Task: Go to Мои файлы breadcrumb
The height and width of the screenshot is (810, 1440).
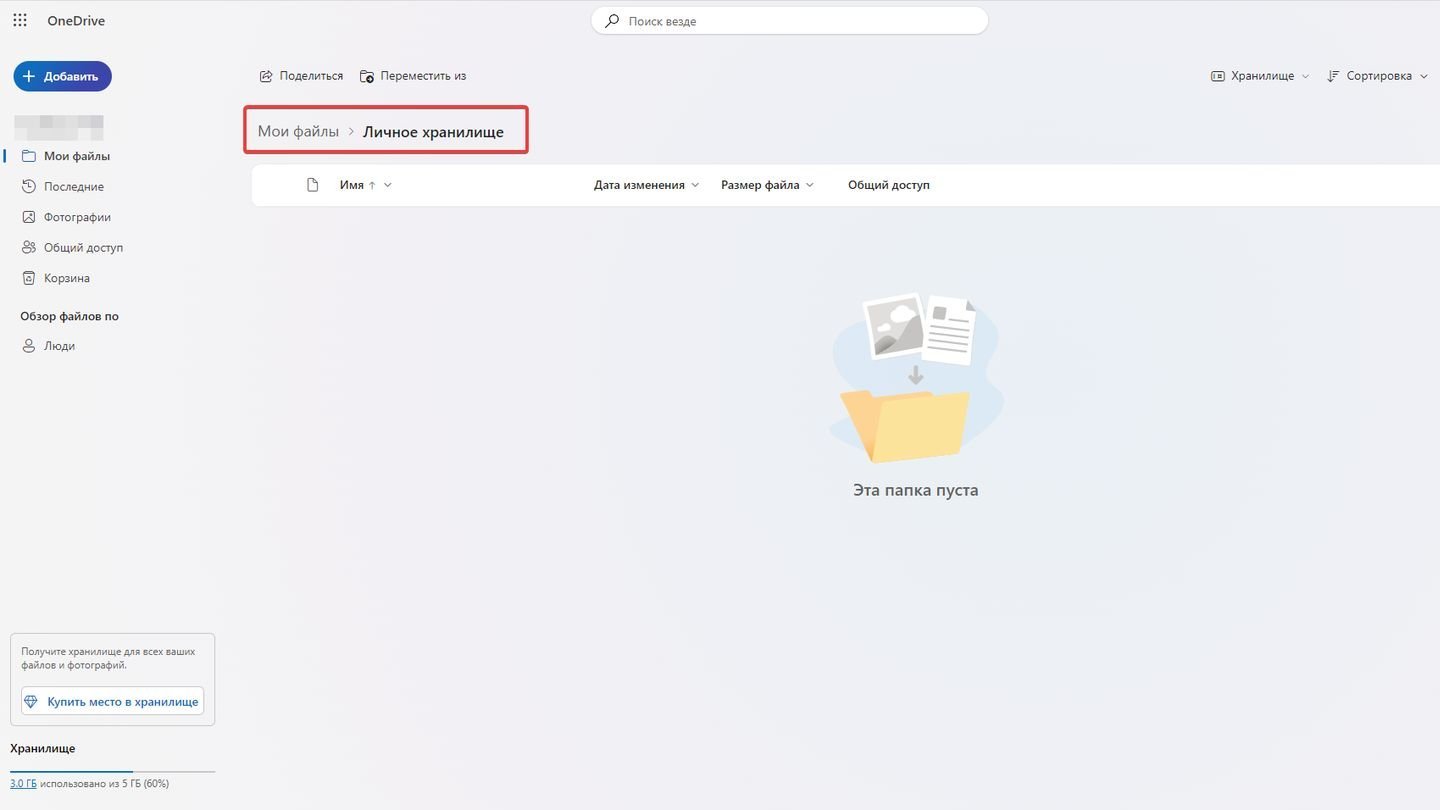Action: 298,132
